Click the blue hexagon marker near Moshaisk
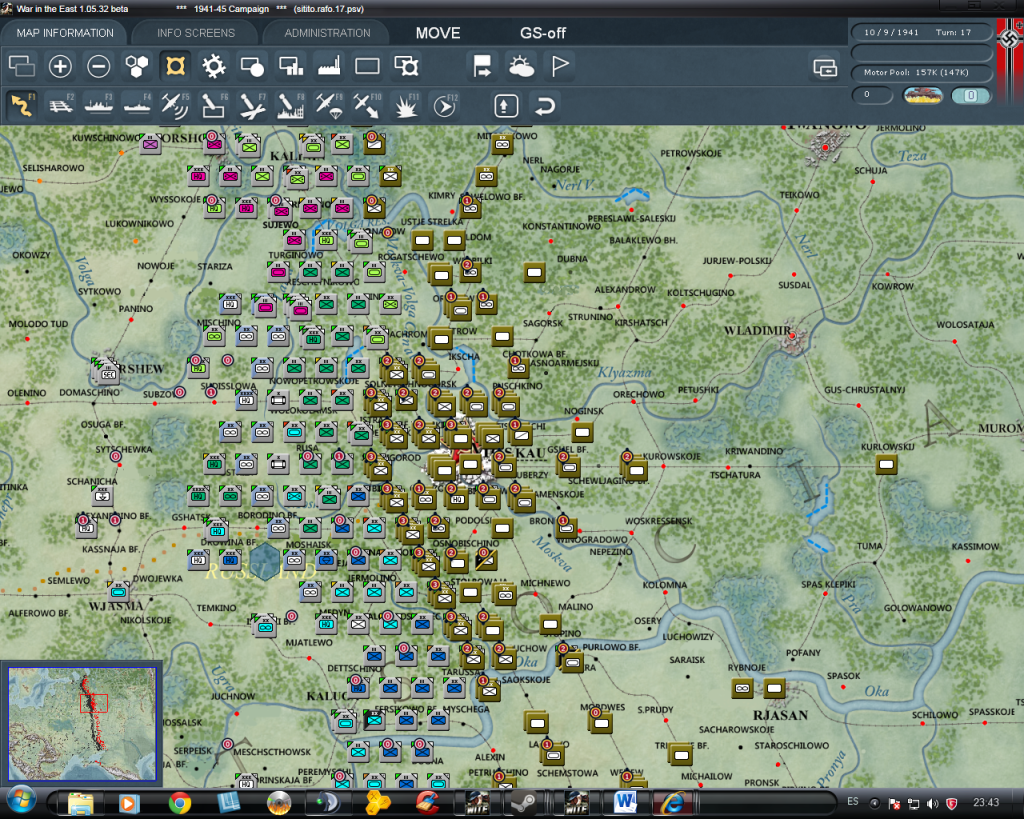This screenshot has height=819, width=1024. (265, 560)
